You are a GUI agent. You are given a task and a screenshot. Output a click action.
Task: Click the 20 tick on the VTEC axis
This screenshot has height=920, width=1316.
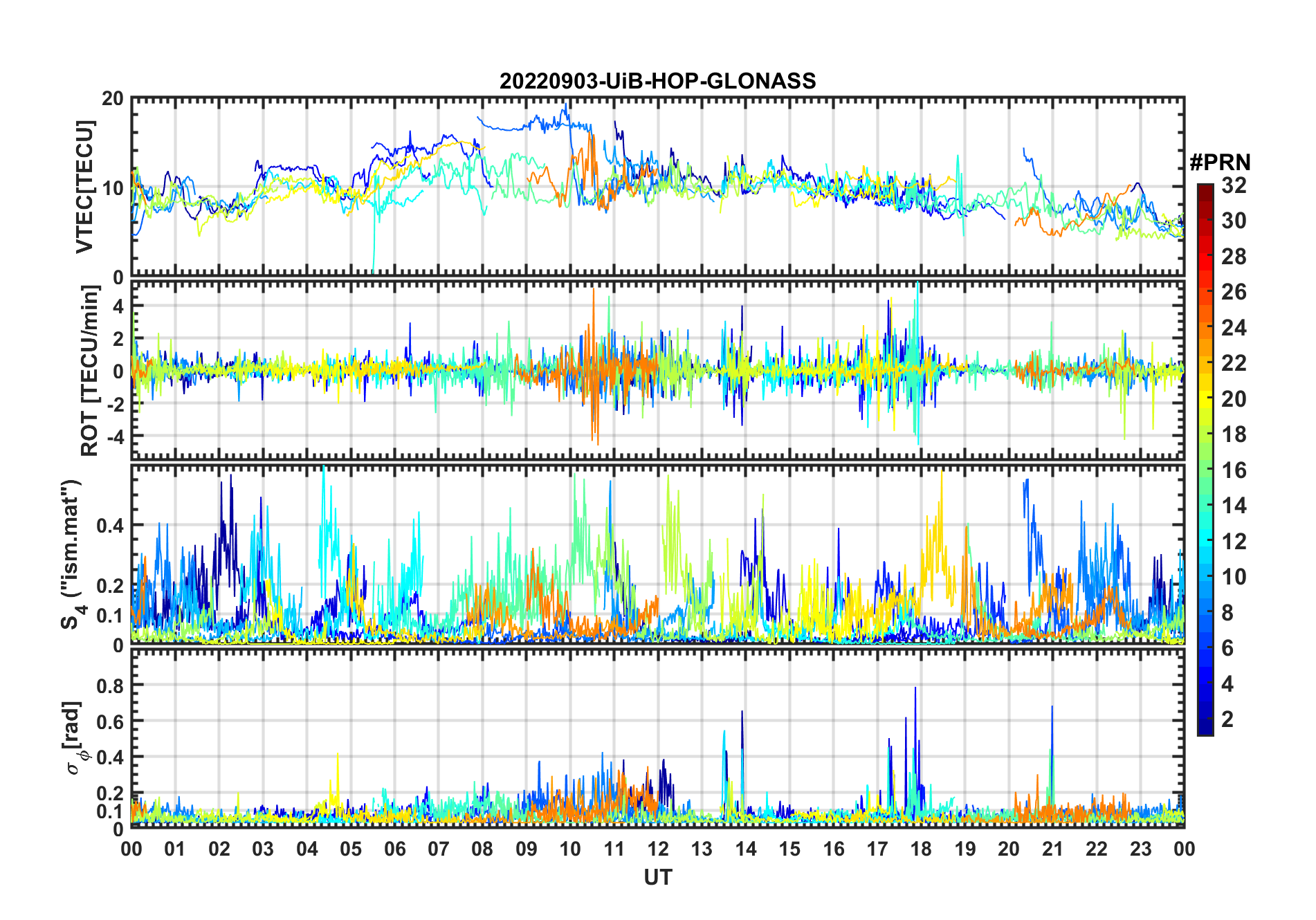pos(112,99)
